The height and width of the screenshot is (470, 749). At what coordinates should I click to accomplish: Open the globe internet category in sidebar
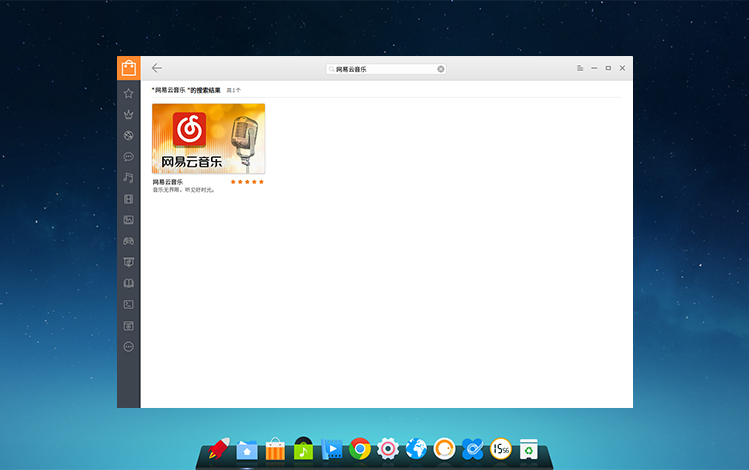coord(128,135)
